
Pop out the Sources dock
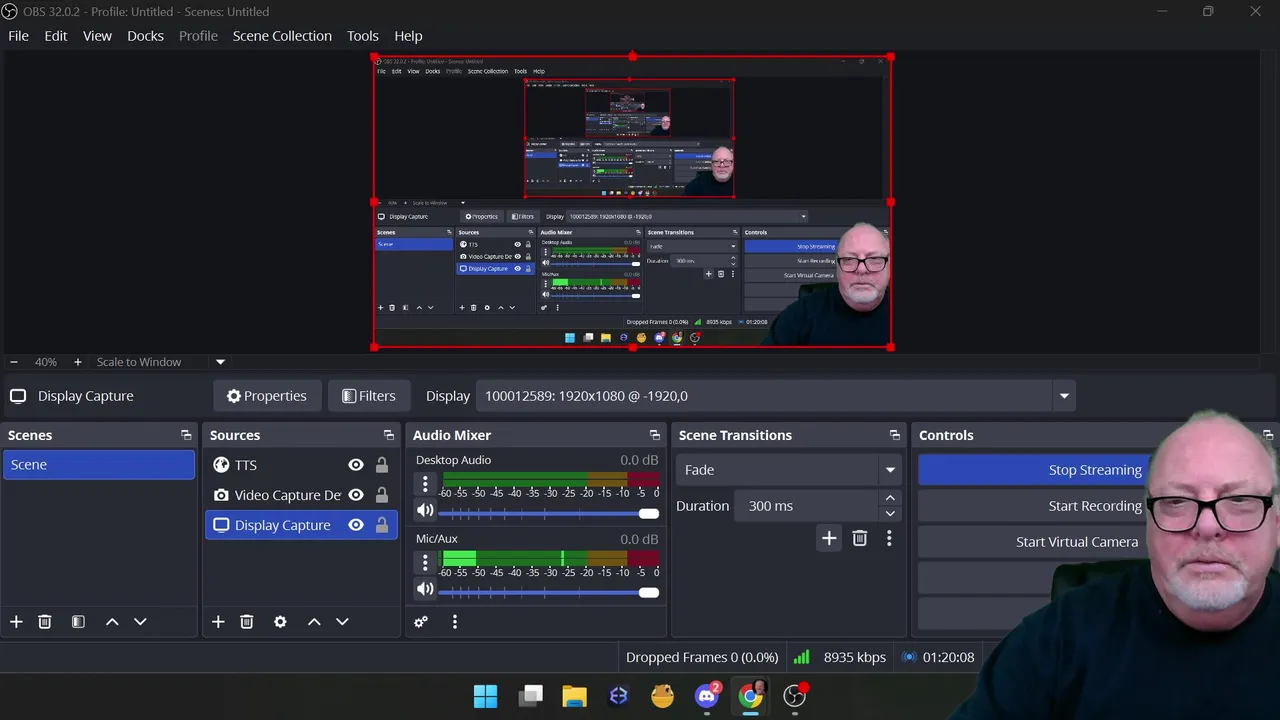pos(389,435)
